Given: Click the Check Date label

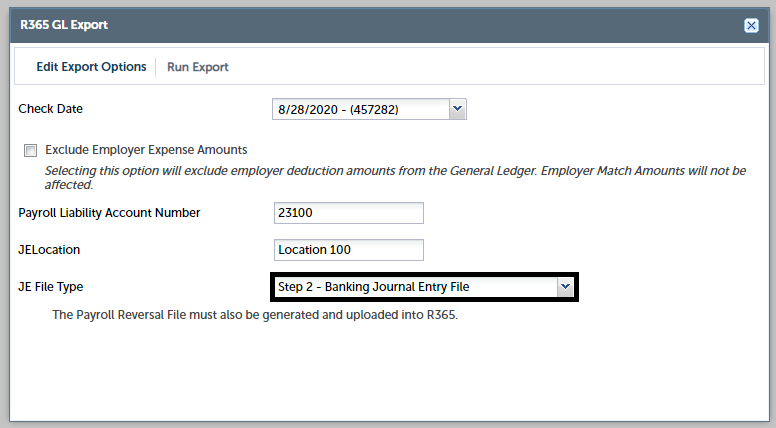Looking at the screenshot, I should click(x=50, y=109).
